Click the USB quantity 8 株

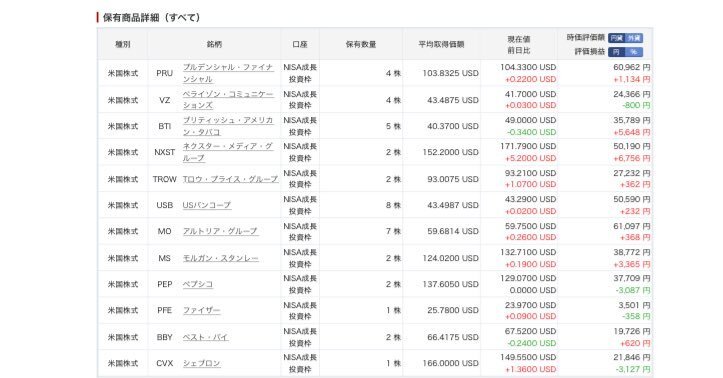393,205
